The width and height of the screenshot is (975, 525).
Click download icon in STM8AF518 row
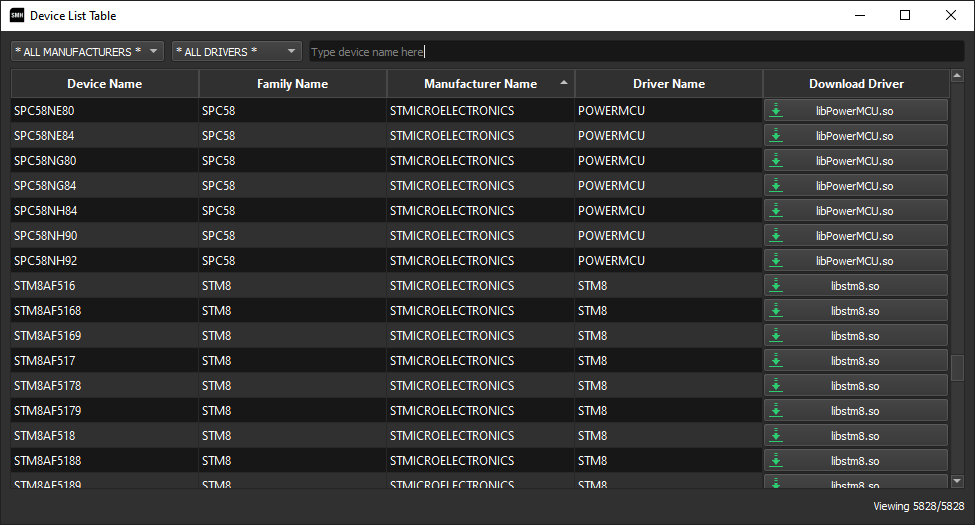[x=776, y=435]
